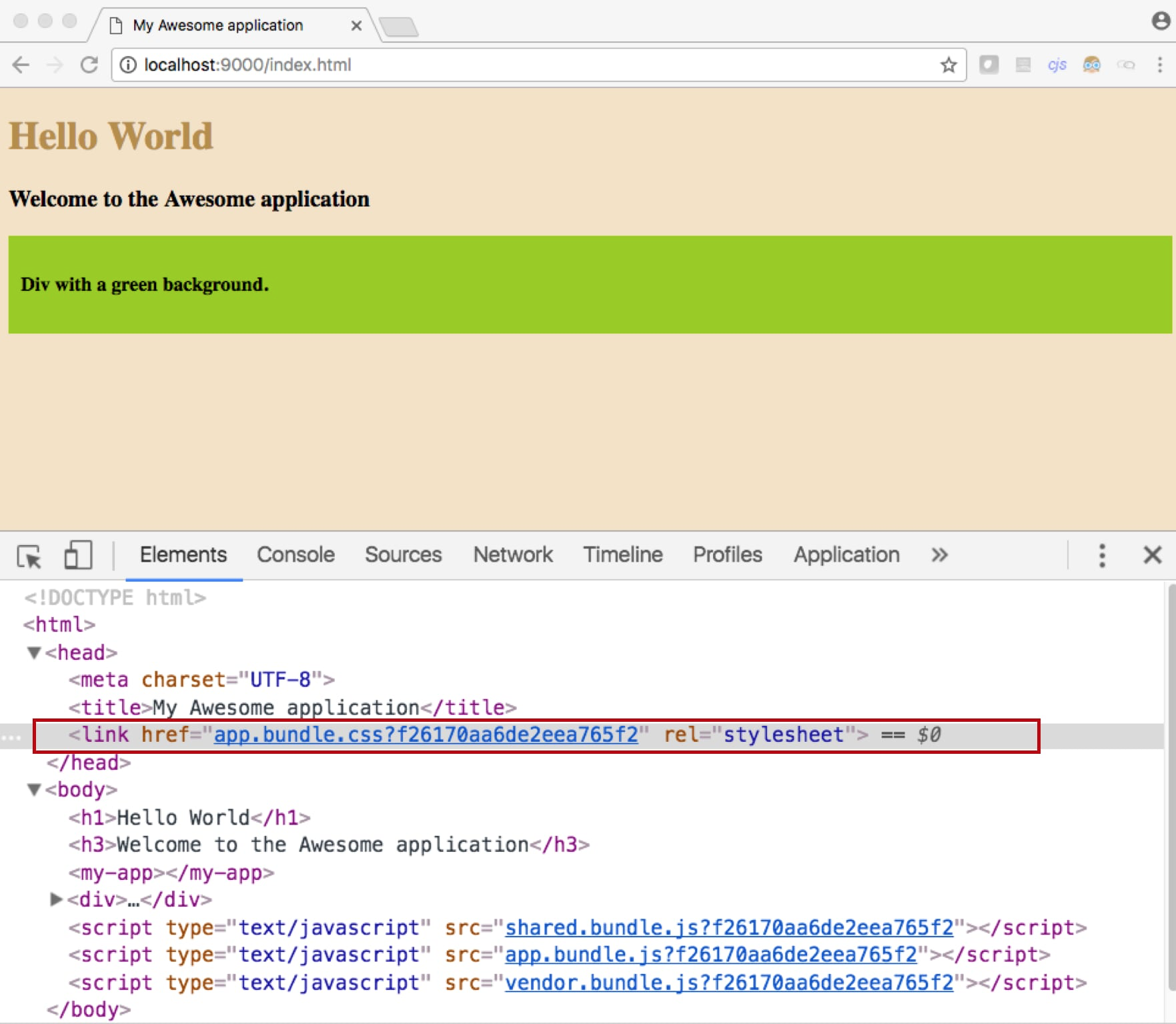Show more DevTools tabs via double chevron
This screenshot has width=1176, height=1024.
[x=939, y=555]
